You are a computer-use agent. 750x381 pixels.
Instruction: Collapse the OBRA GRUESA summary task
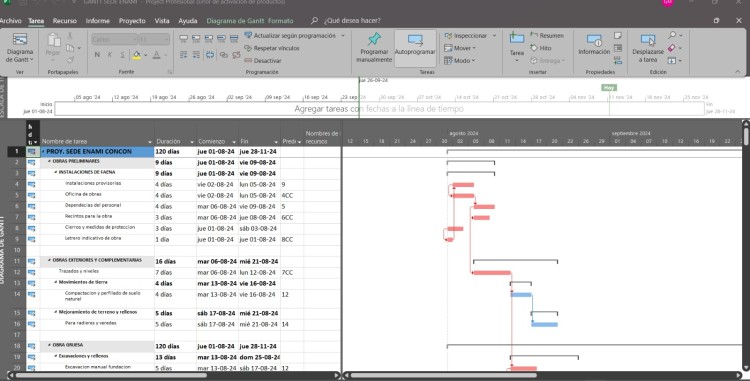50,345
